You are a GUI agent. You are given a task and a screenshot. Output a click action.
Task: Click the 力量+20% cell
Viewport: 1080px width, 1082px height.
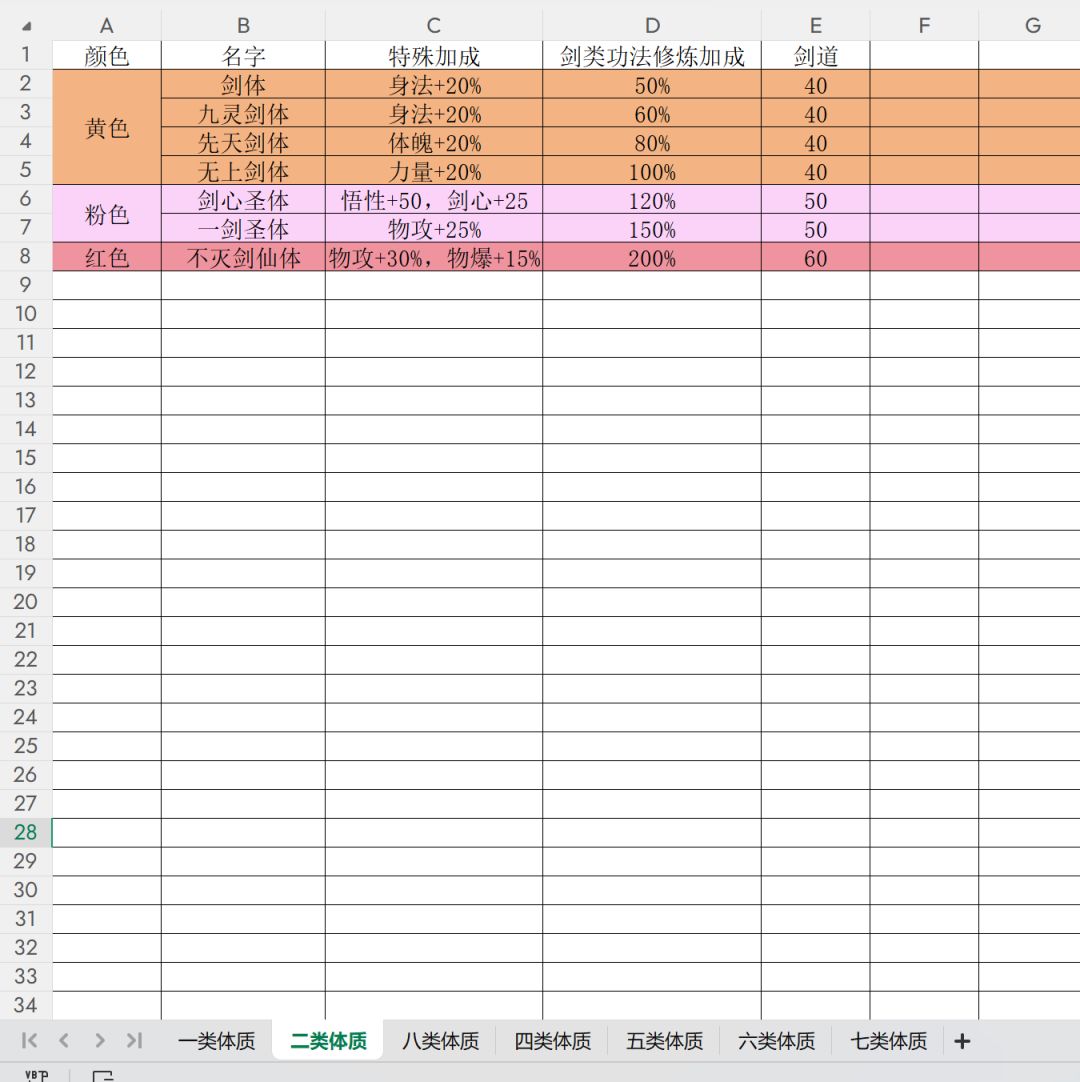coord(433,170)
